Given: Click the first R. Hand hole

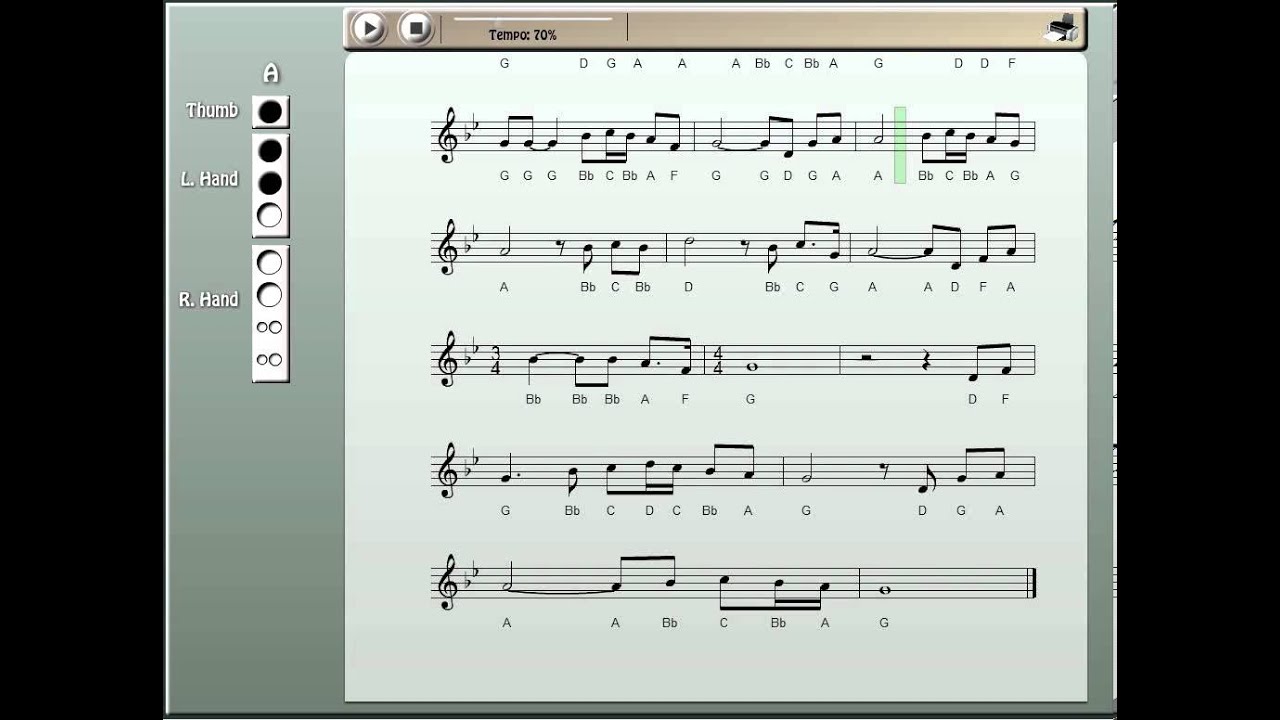Looking at the screenshot, I should 270,263.
